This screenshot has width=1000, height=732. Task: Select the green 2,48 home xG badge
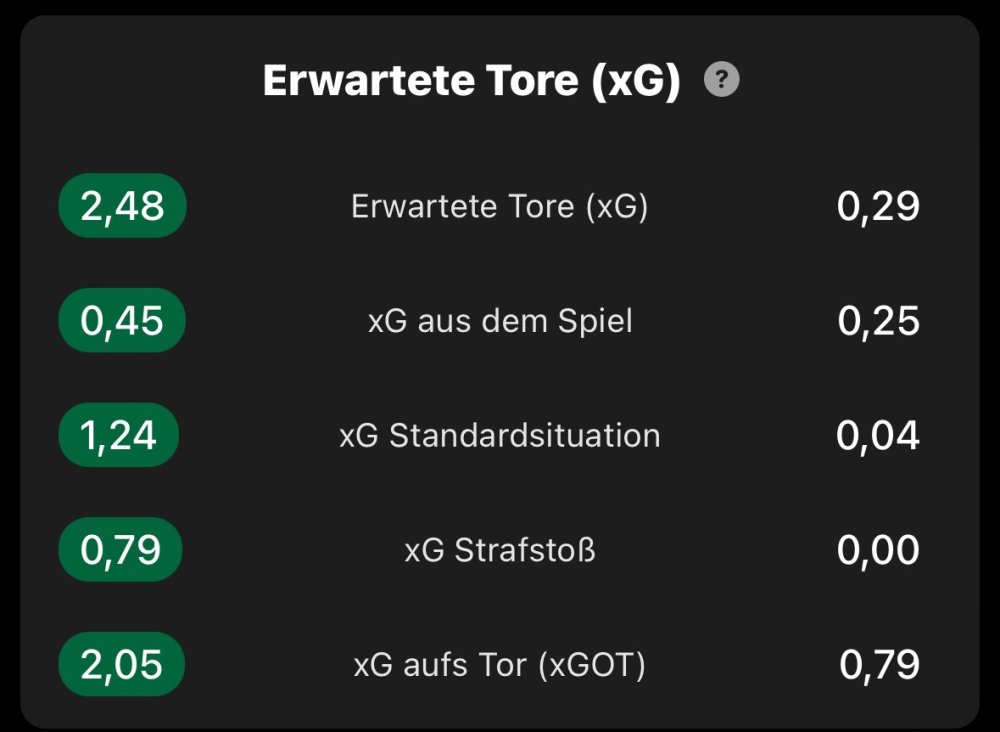(122, 206)
